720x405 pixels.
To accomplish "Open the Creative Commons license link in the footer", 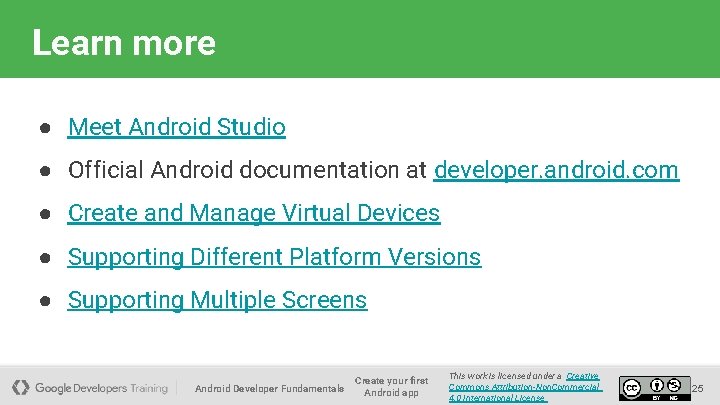I will pos(524,387).
